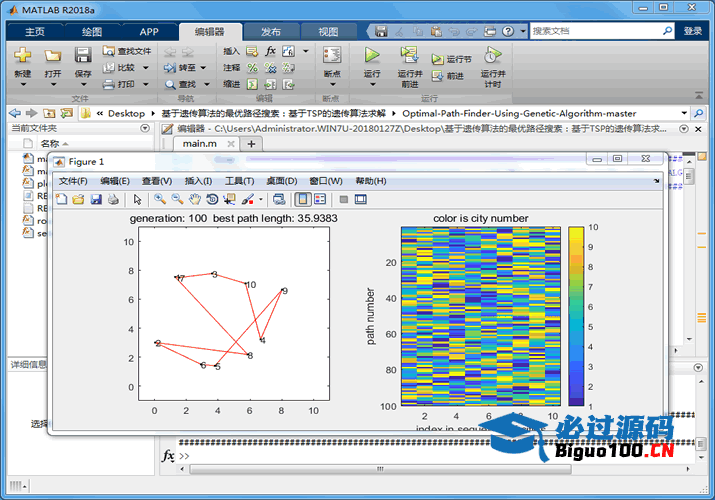Click the colorbar in Figure 1

tap(576, 316)
